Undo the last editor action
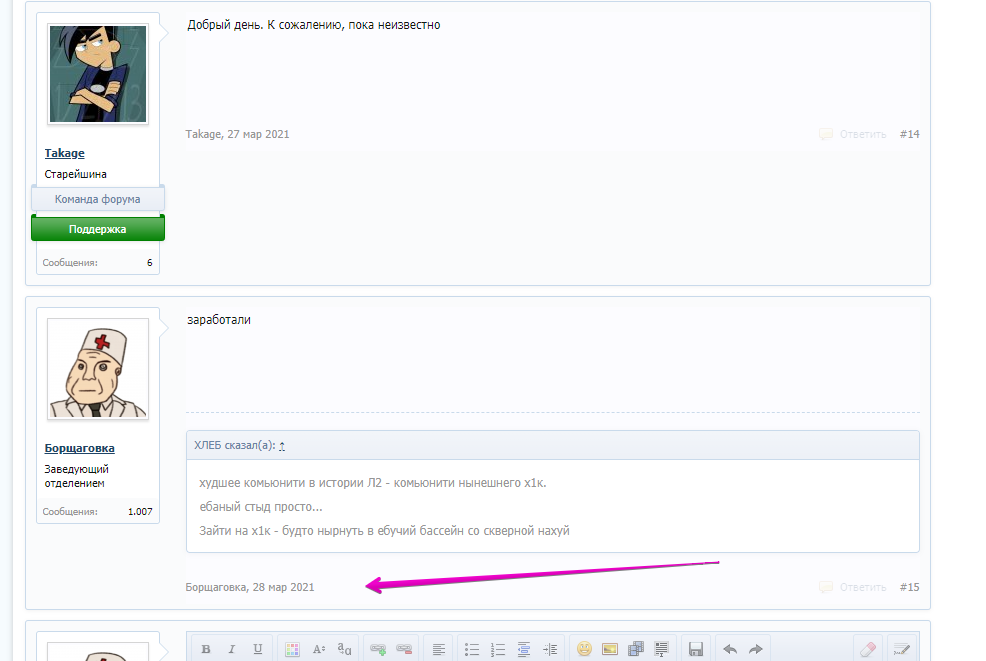Viewport: 986px width, 661px height. coord(730,649)
